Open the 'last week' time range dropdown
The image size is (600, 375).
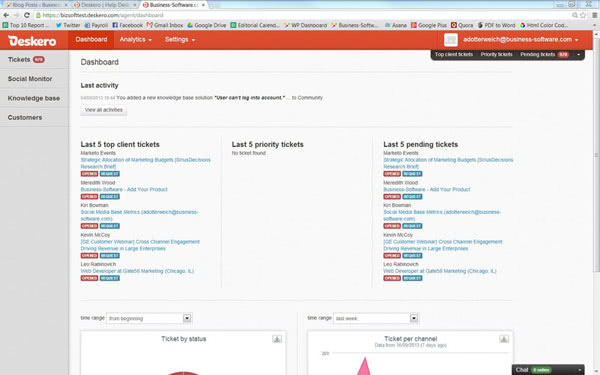376,318
